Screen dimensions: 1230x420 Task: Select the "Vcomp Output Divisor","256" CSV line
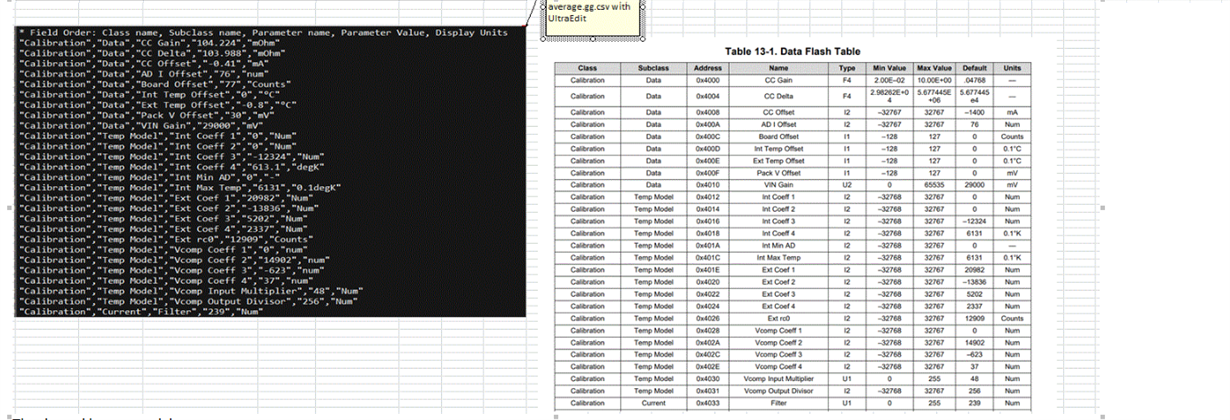(x=187, y=302)
